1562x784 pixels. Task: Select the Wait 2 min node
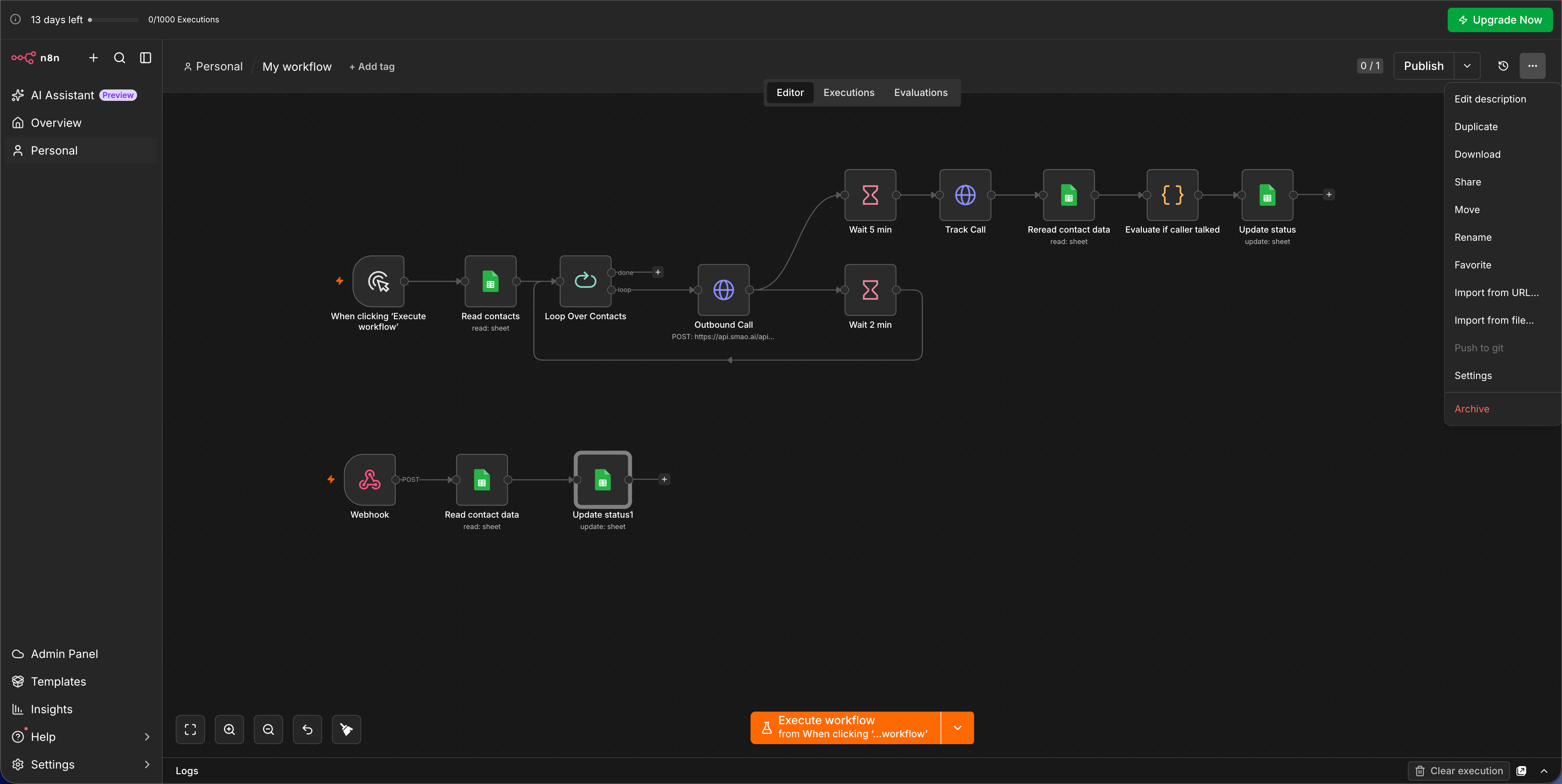[870, 290]
